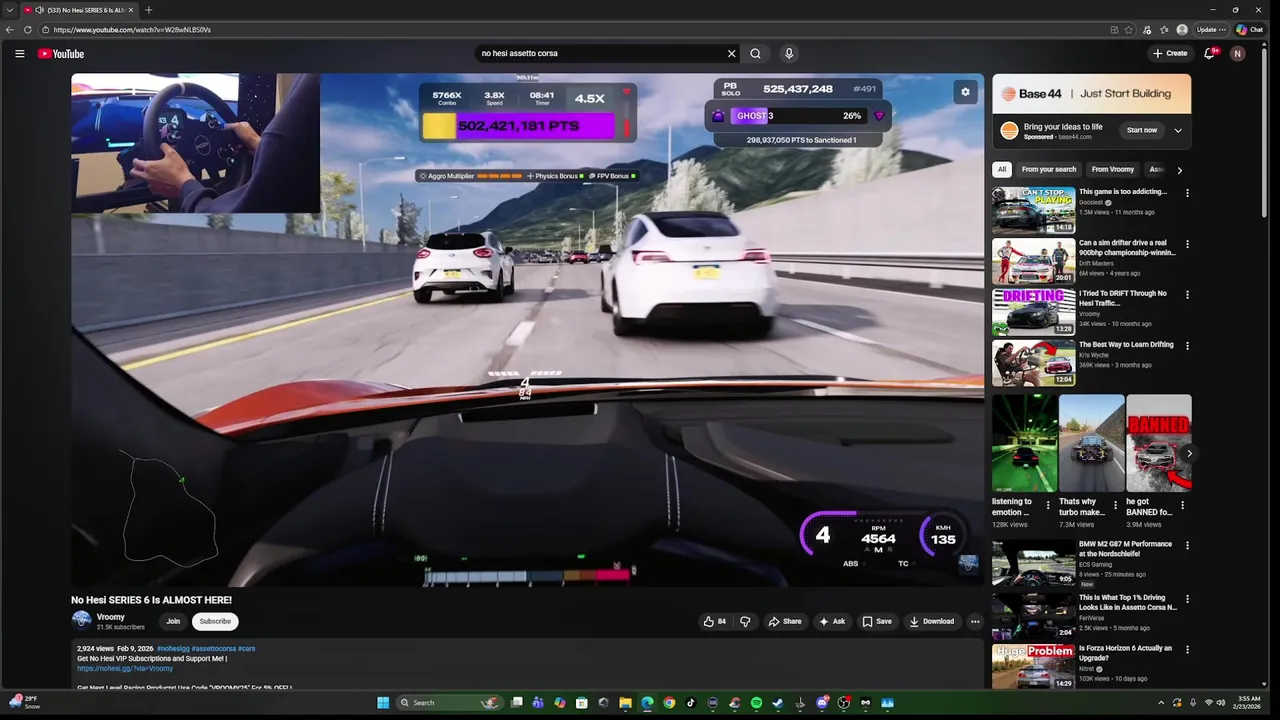
Task: Open the BANNED short thumbnail
Action: click(x=1158, y=443)
